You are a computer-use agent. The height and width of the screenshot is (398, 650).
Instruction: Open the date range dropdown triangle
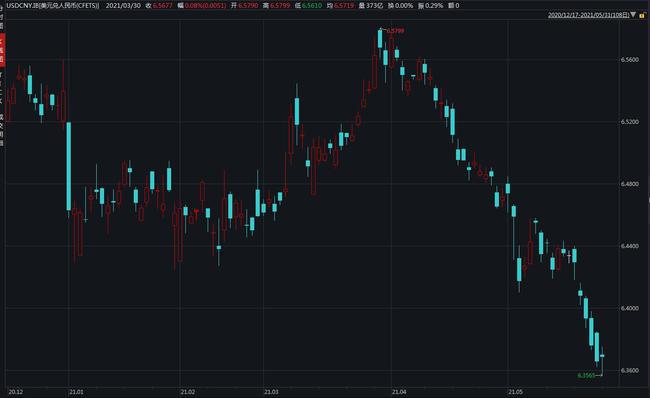tap(633, 15)
